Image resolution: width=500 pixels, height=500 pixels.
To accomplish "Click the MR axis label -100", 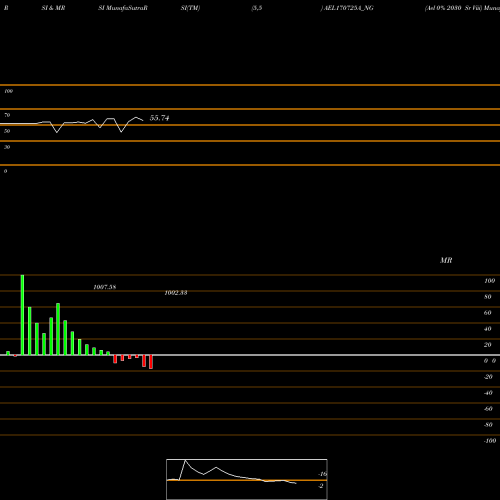I will [x=490, y=441].
